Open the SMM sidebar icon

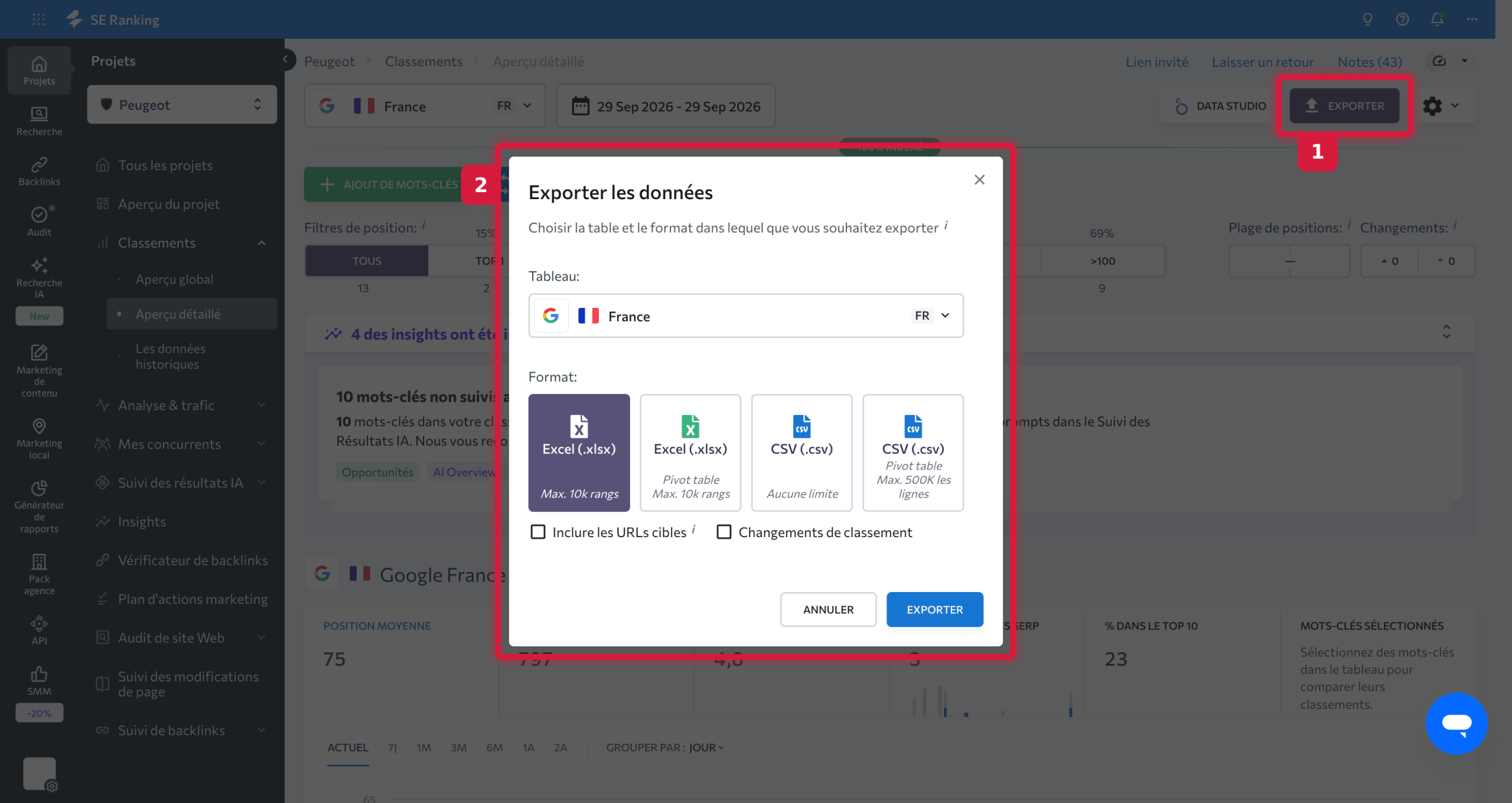tap(39, 681)
